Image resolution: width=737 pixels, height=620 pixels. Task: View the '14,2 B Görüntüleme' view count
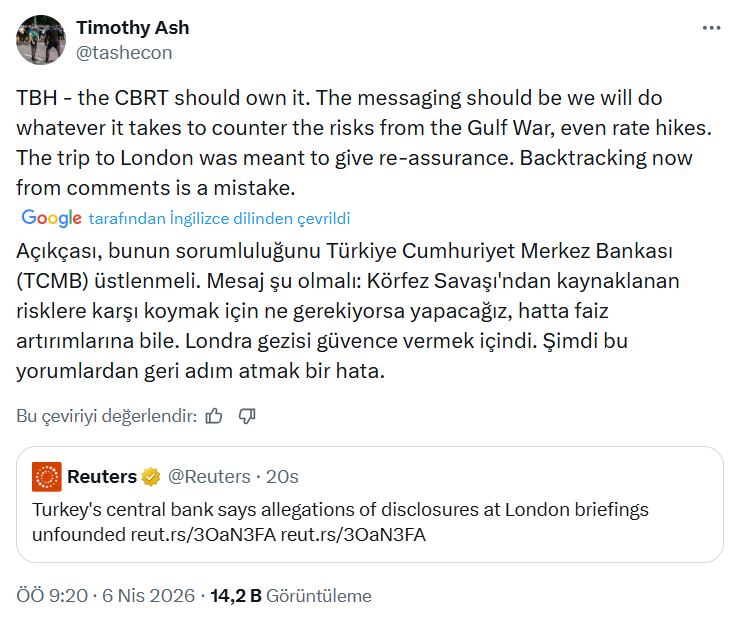[291, 596]
